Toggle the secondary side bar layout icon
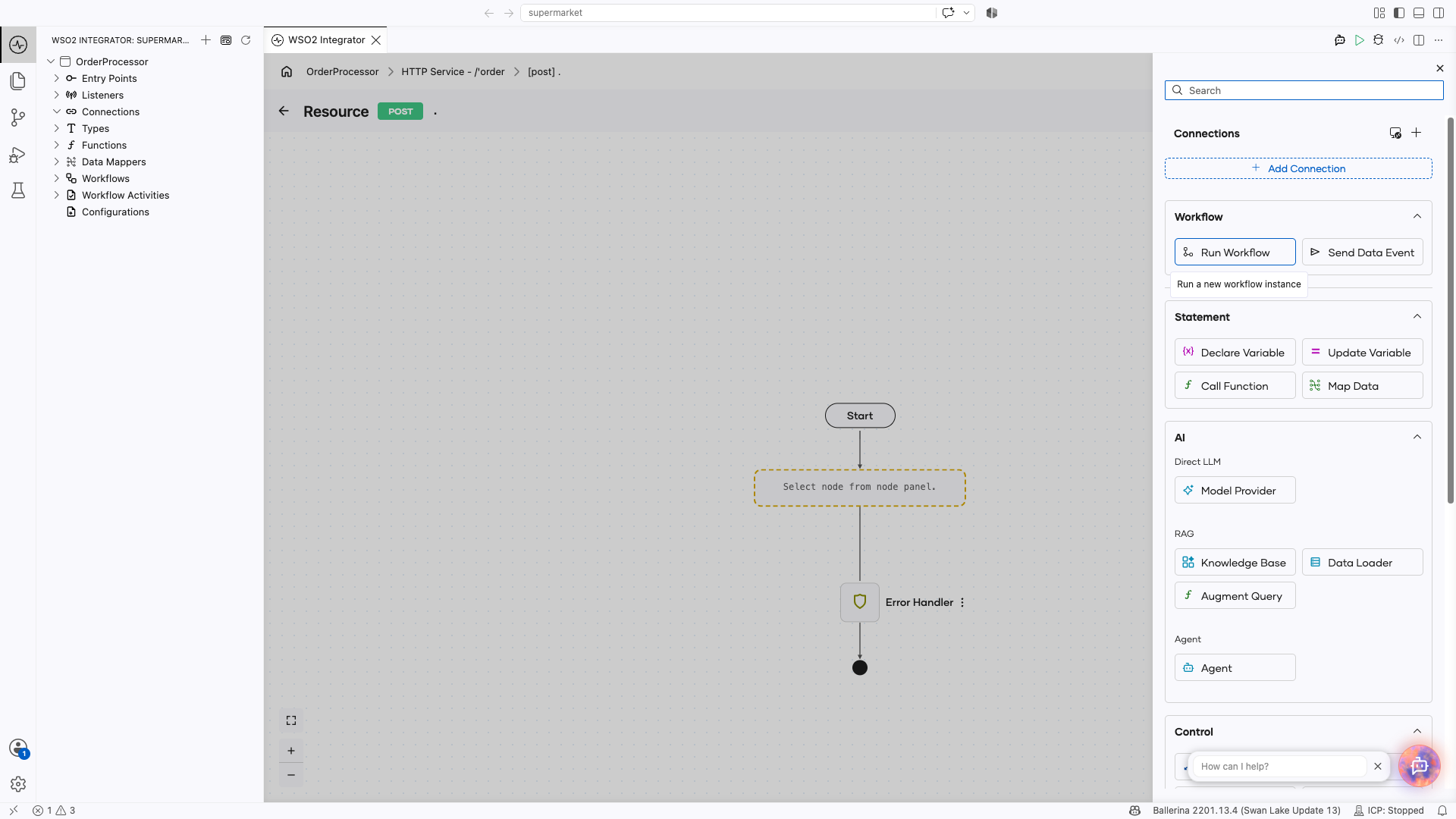The height and width of the screenshot is (819, 1456). 1439,13
